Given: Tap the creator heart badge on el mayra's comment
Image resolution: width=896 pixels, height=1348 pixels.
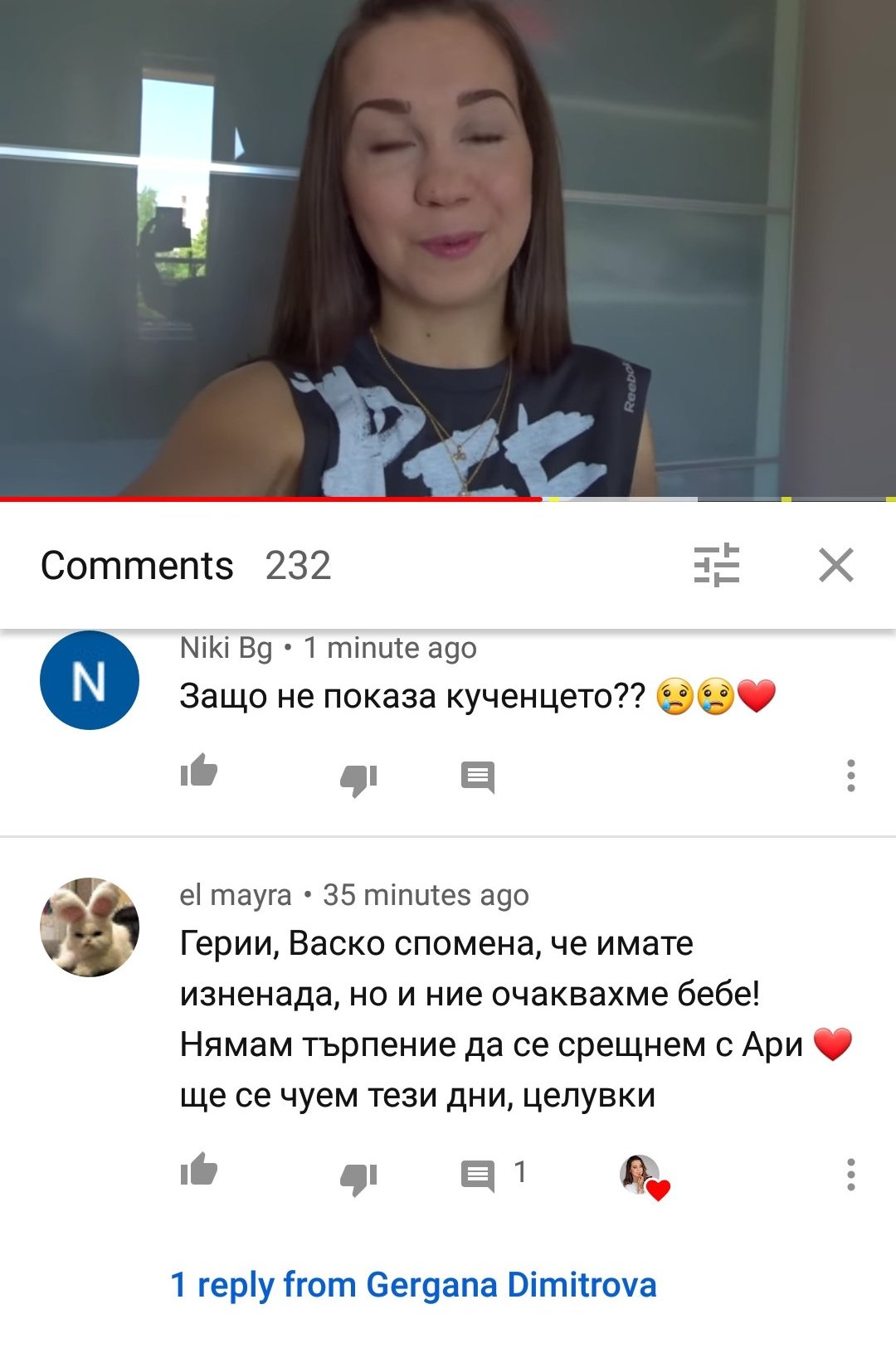Looking at the screenshot, I should (x=645, y=1177).
